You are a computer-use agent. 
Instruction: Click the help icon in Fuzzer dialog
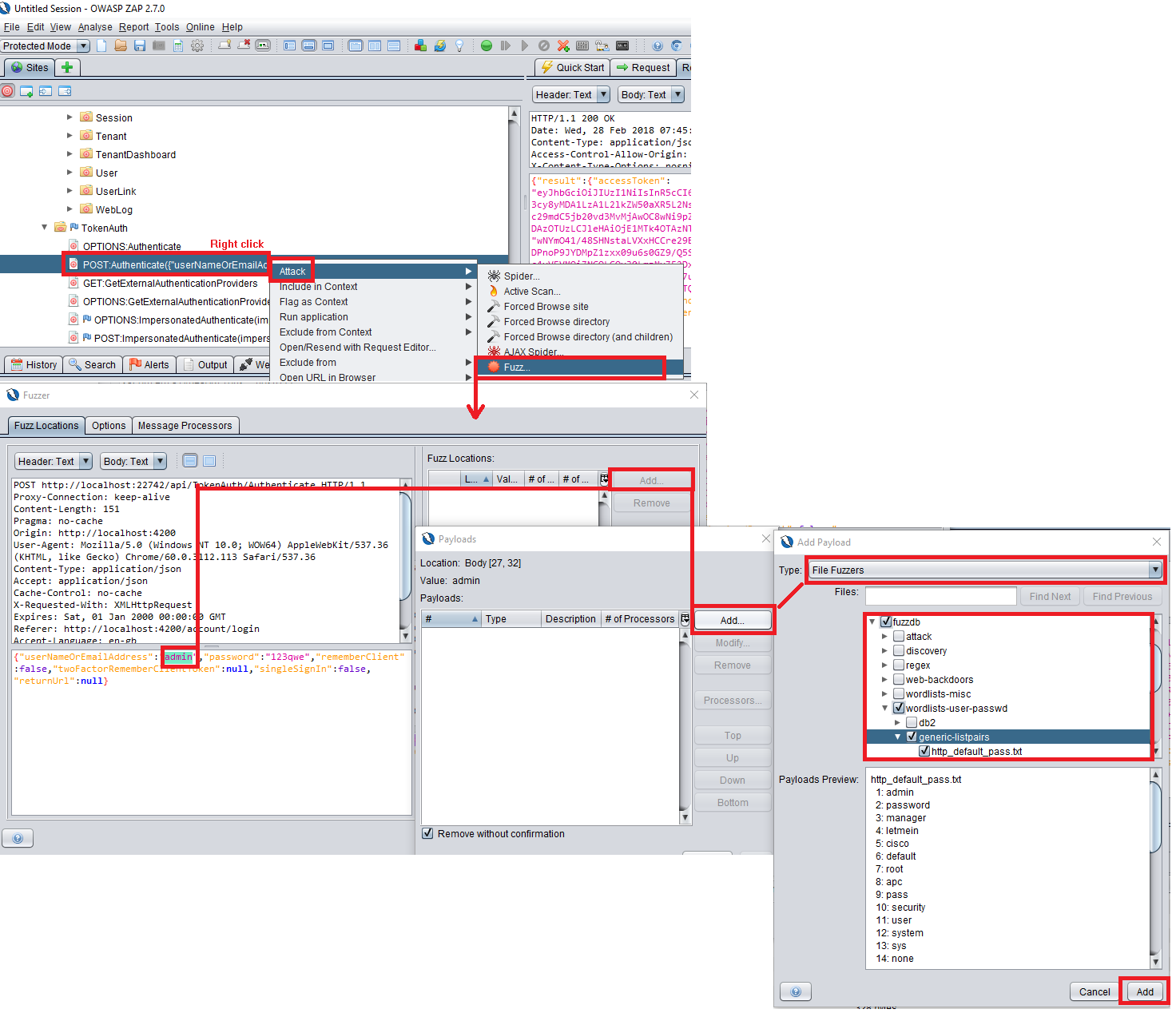(18, 838)
